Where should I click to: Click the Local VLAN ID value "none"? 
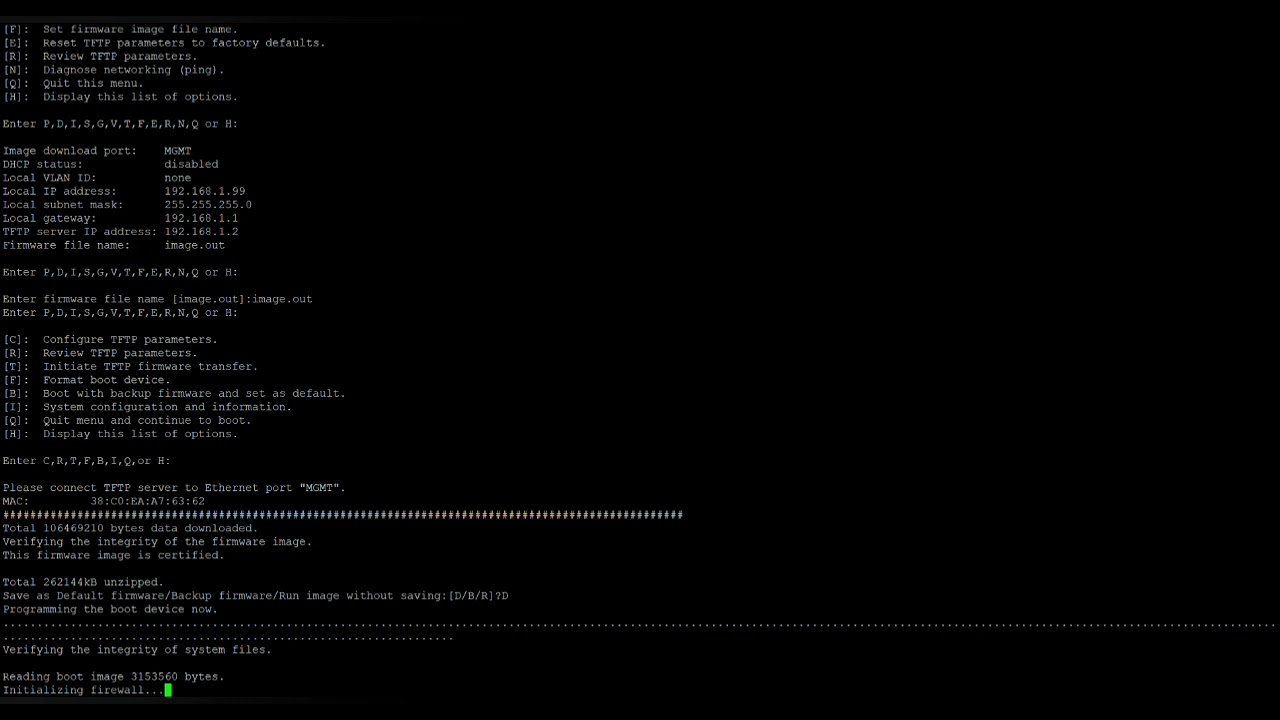pos(178,178)
